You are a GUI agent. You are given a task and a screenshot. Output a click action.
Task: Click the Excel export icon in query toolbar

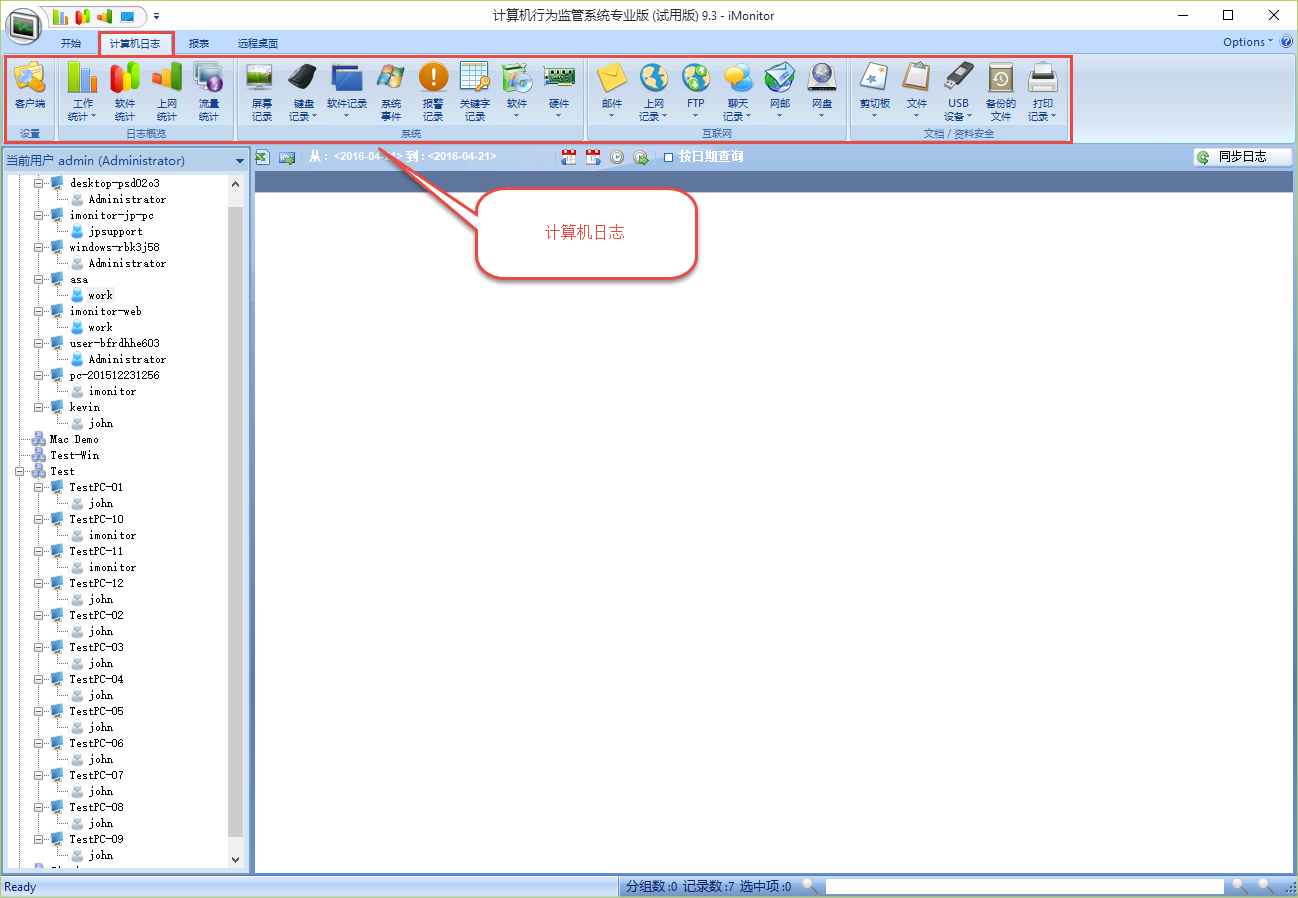[x=263, y=157]
